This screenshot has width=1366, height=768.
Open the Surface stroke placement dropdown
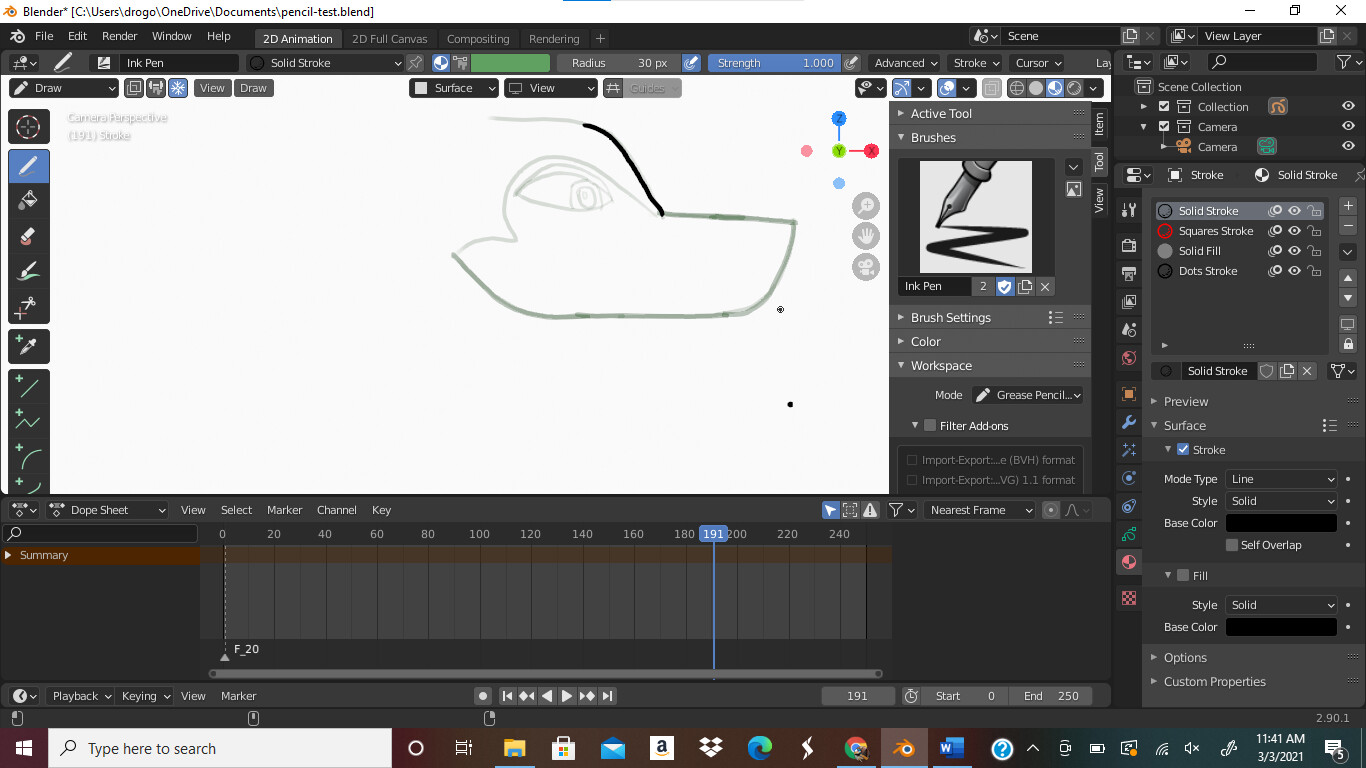[x=454, y=88]
